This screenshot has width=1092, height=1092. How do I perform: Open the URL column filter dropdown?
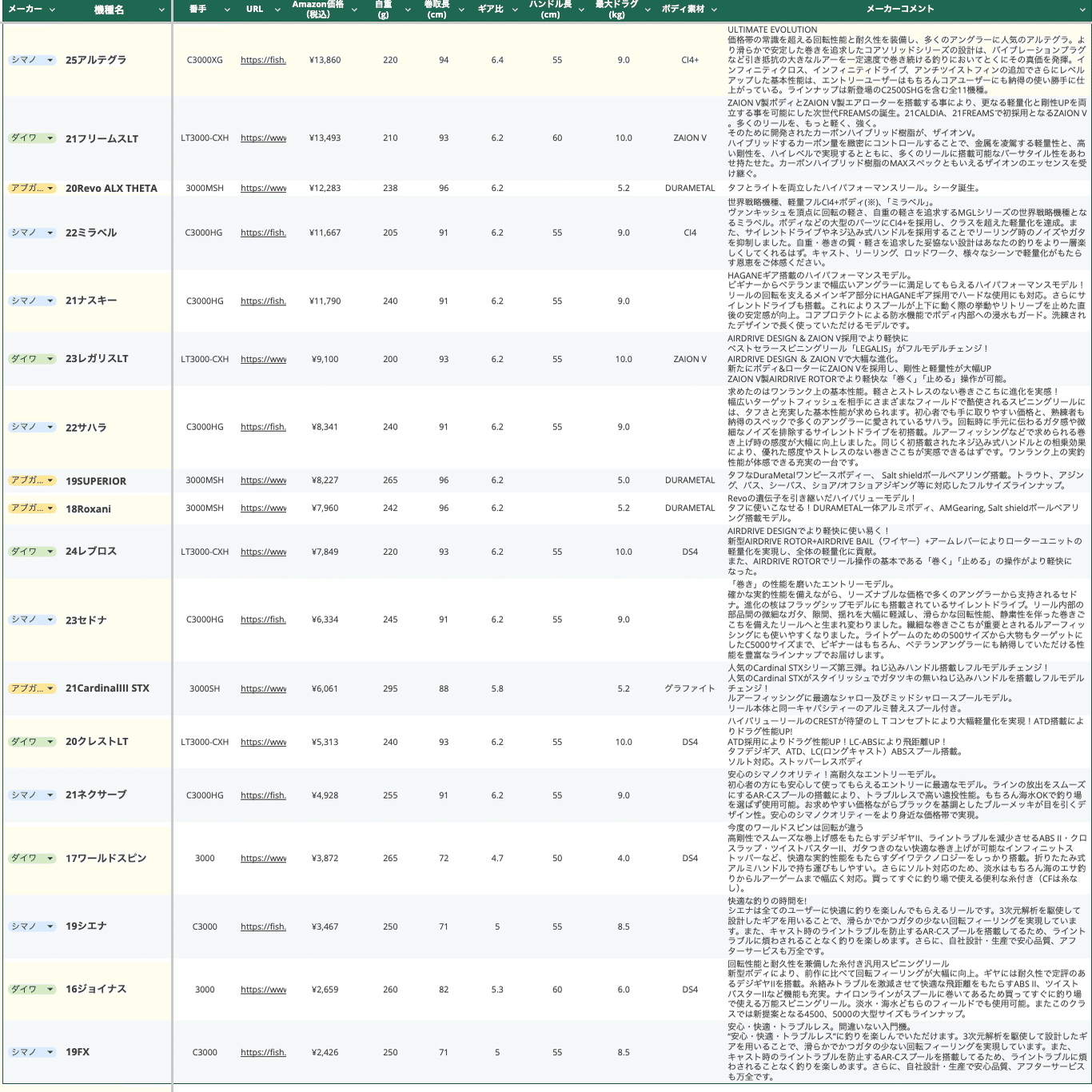pos(277,10)
